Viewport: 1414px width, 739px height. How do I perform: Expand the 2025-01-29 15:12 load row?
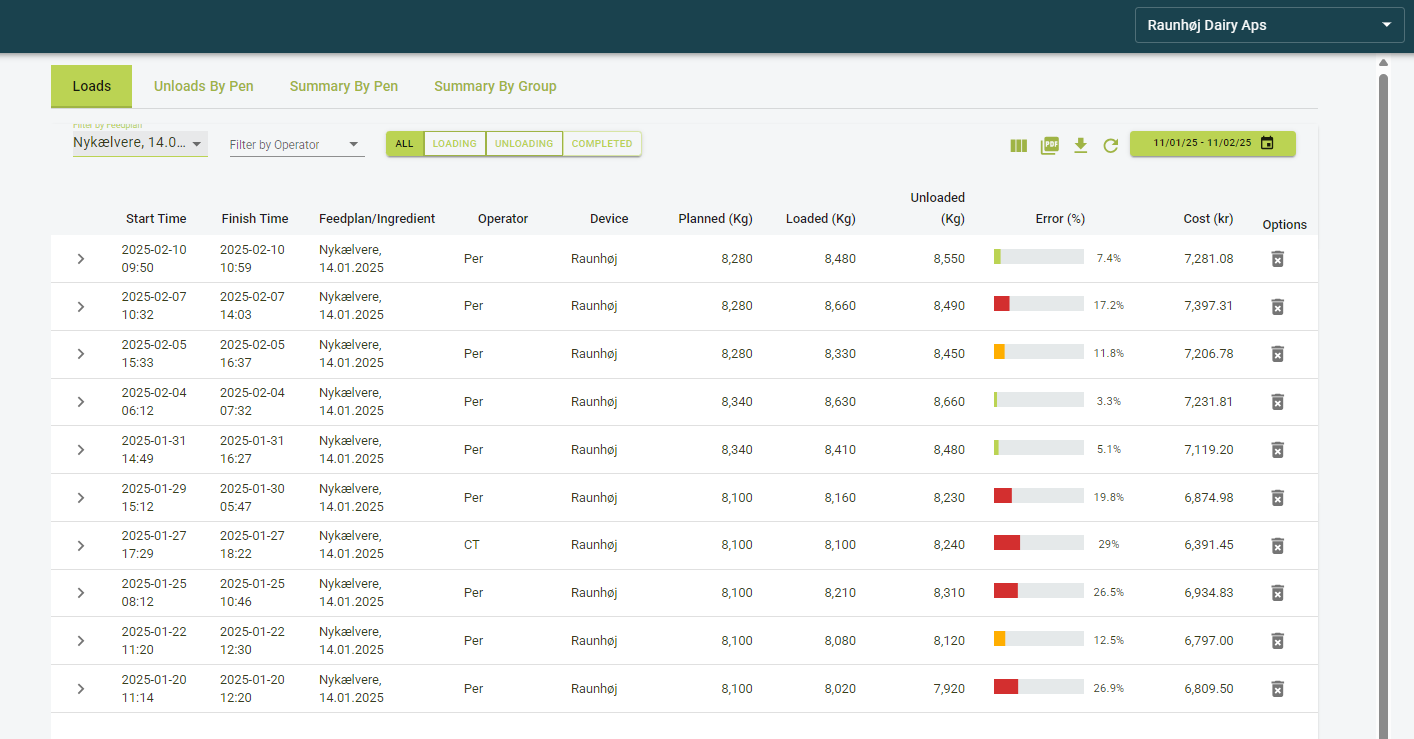click(x=81, y=498)
